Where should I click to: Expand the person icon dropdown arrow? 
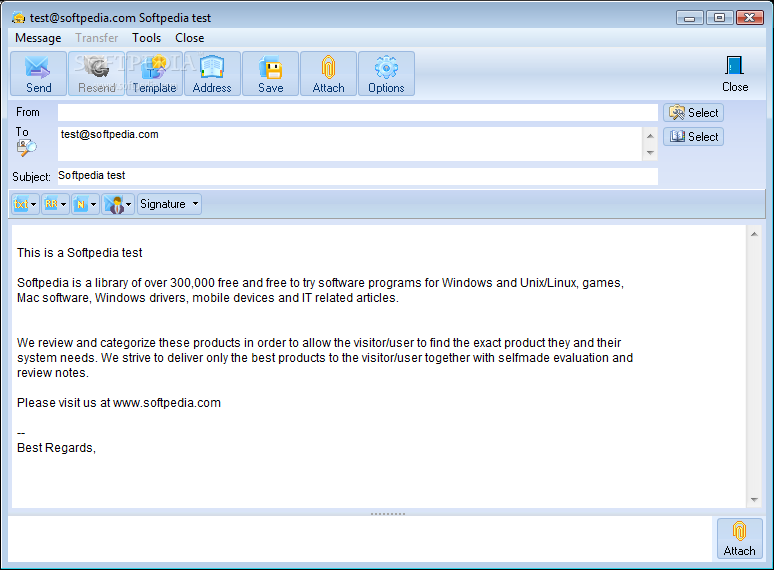128,204
